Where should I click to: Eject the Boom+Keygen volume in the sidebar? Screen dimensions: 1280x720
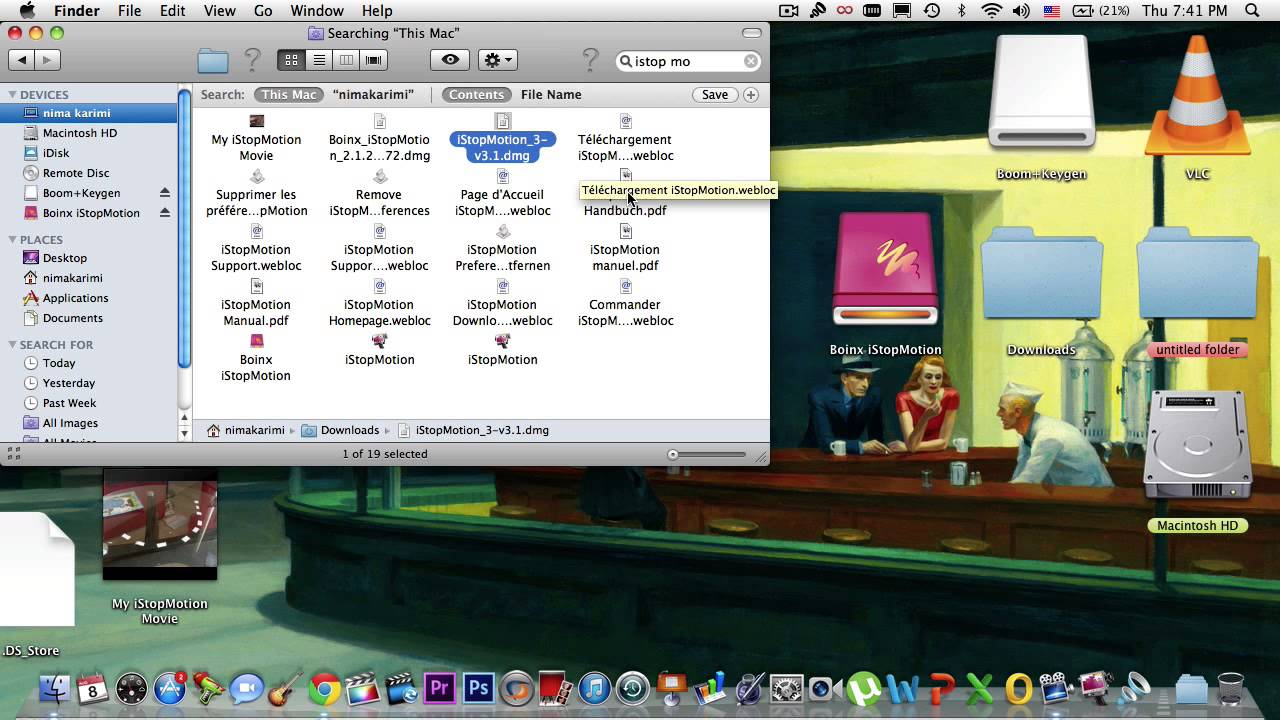tap(165, 193)
